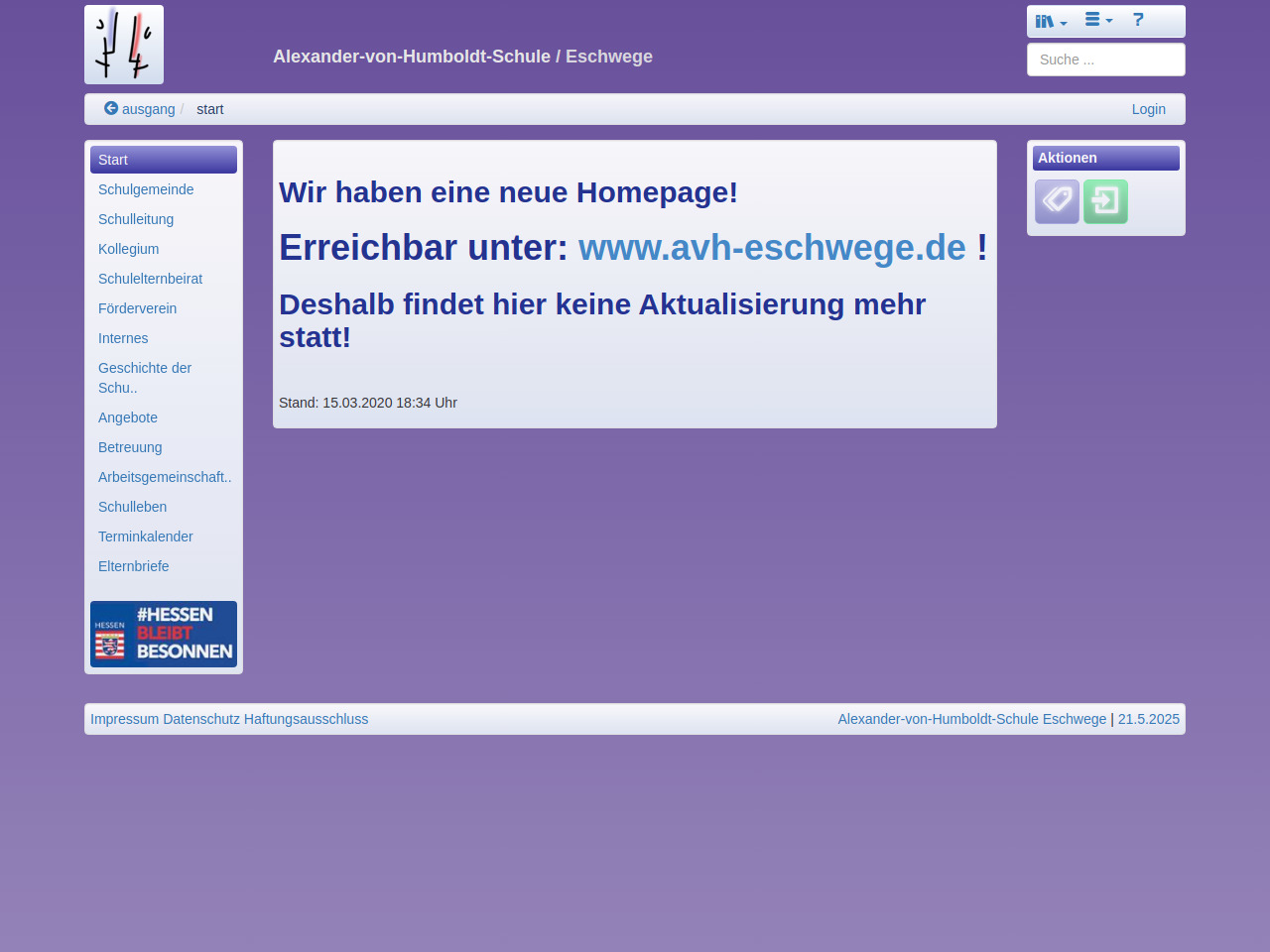The height and width of the screenshot is (952, 1270).
Task: Open the Impressum footer link
Action: [x=124, y=719]
